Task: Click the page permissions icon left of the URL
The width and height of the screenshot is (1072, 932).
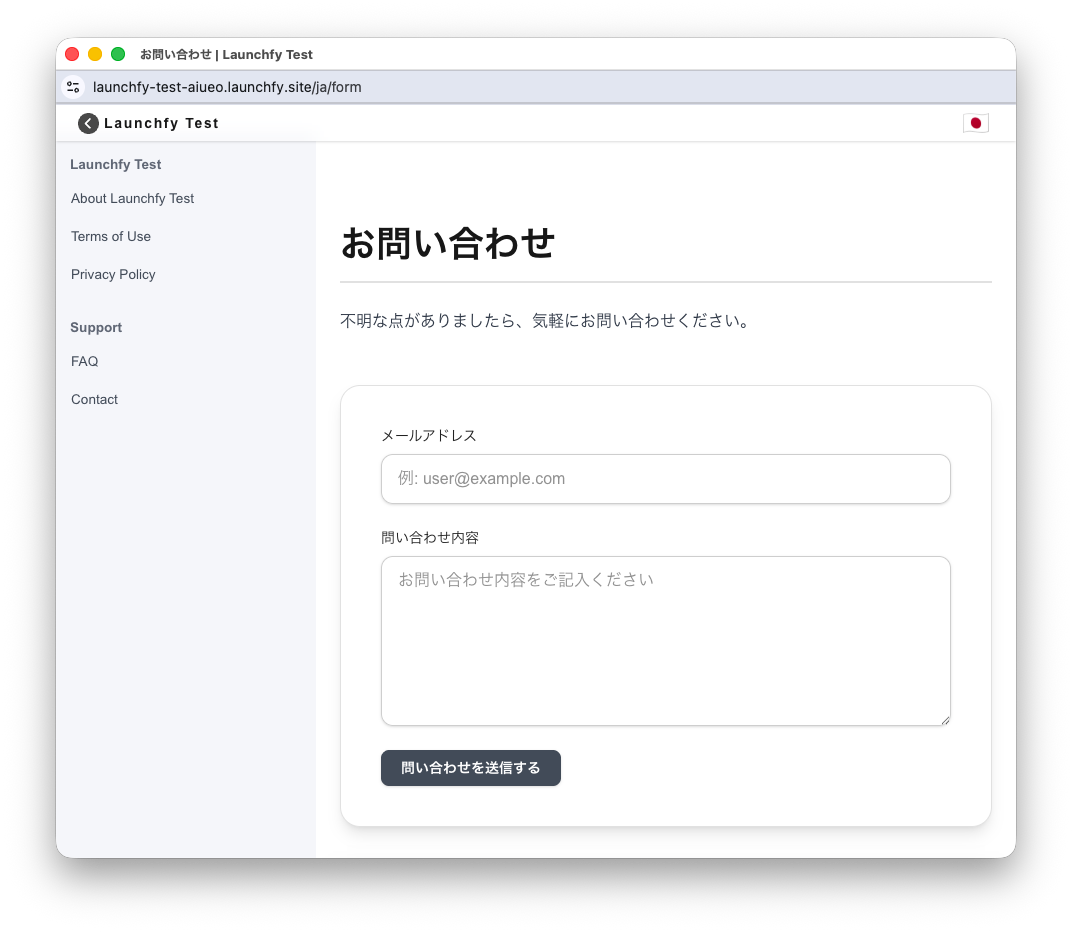Action: click(x=73, y=87)
